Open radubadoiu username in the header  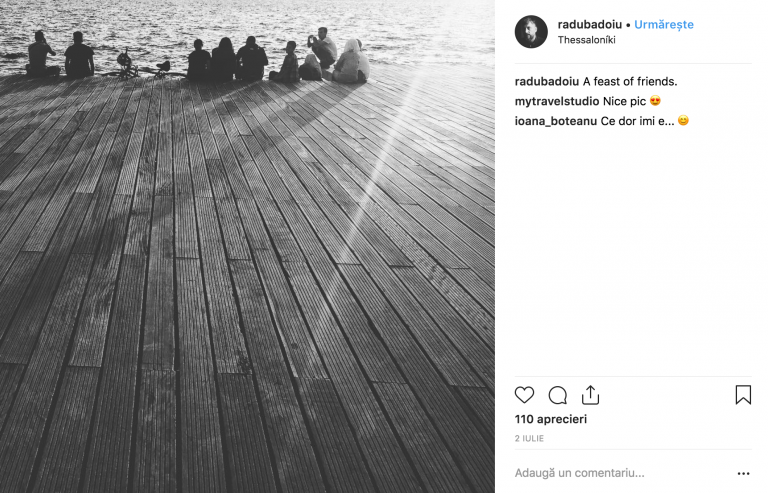click(x=590, y=24)
